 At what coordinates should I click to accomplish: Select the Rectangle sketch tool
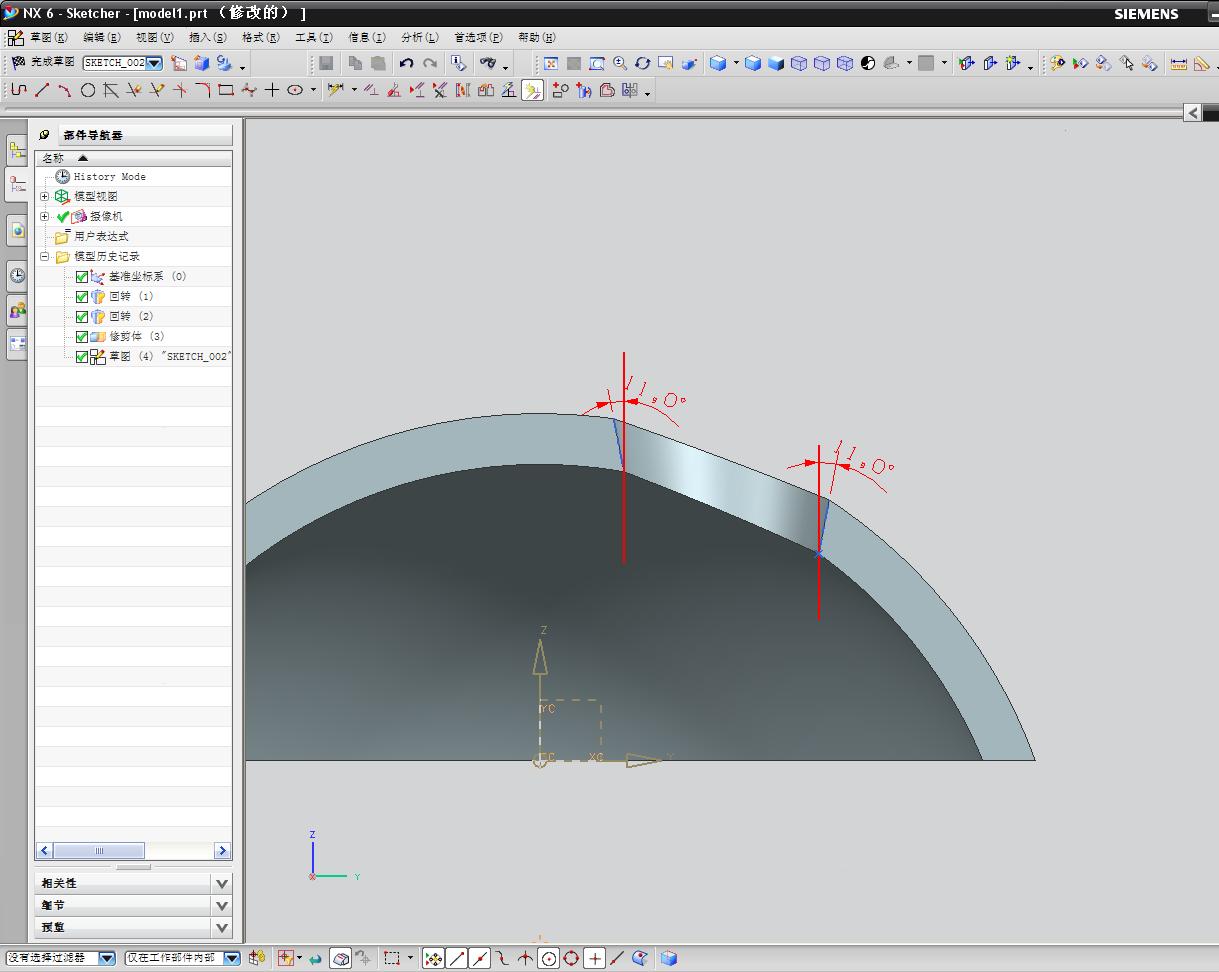[226, 90]
